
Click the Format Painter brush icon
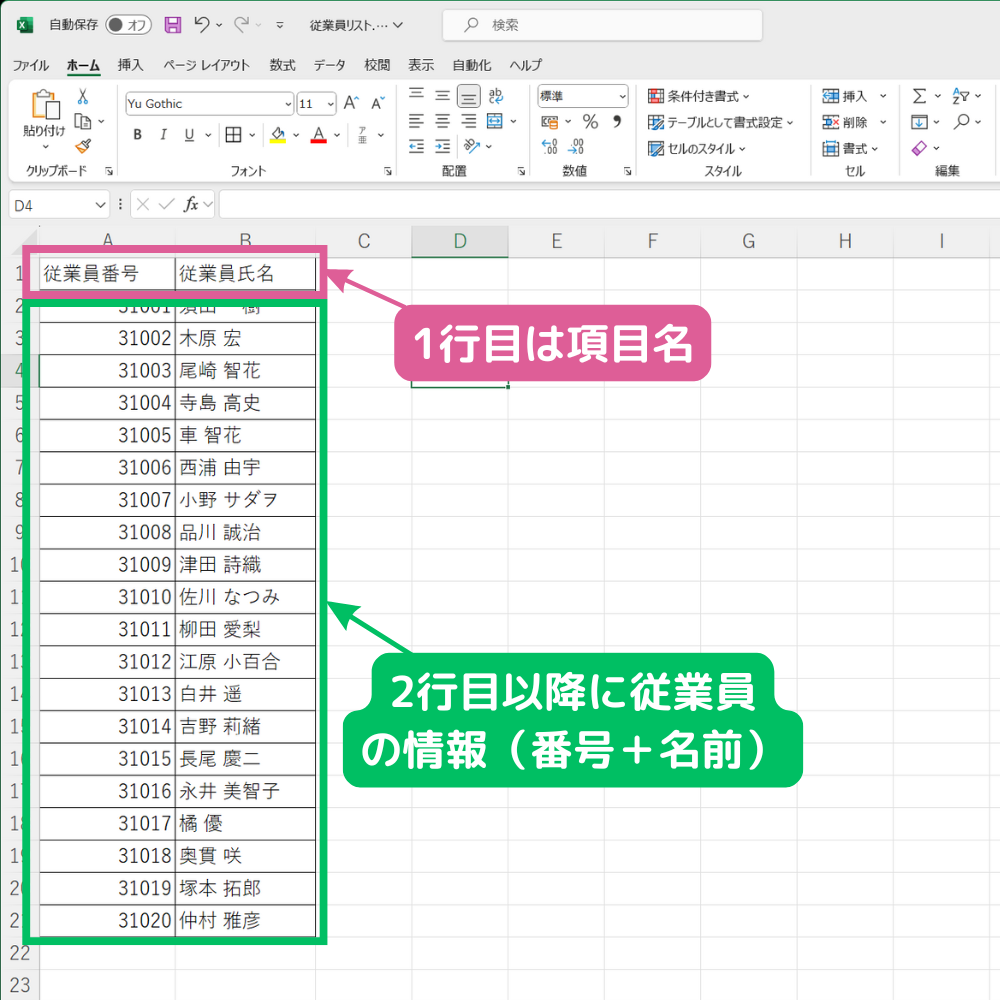coord(83,146)
